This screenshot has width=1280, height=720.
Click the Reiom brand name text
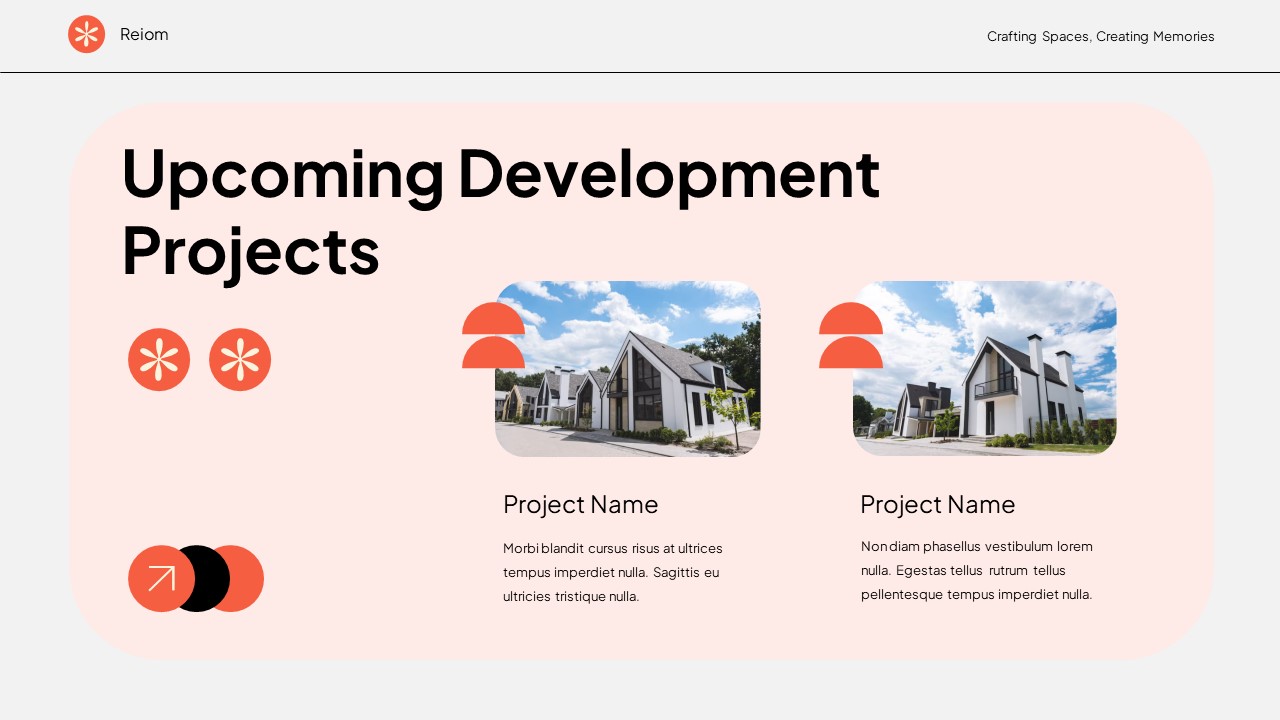pos(144,34)
